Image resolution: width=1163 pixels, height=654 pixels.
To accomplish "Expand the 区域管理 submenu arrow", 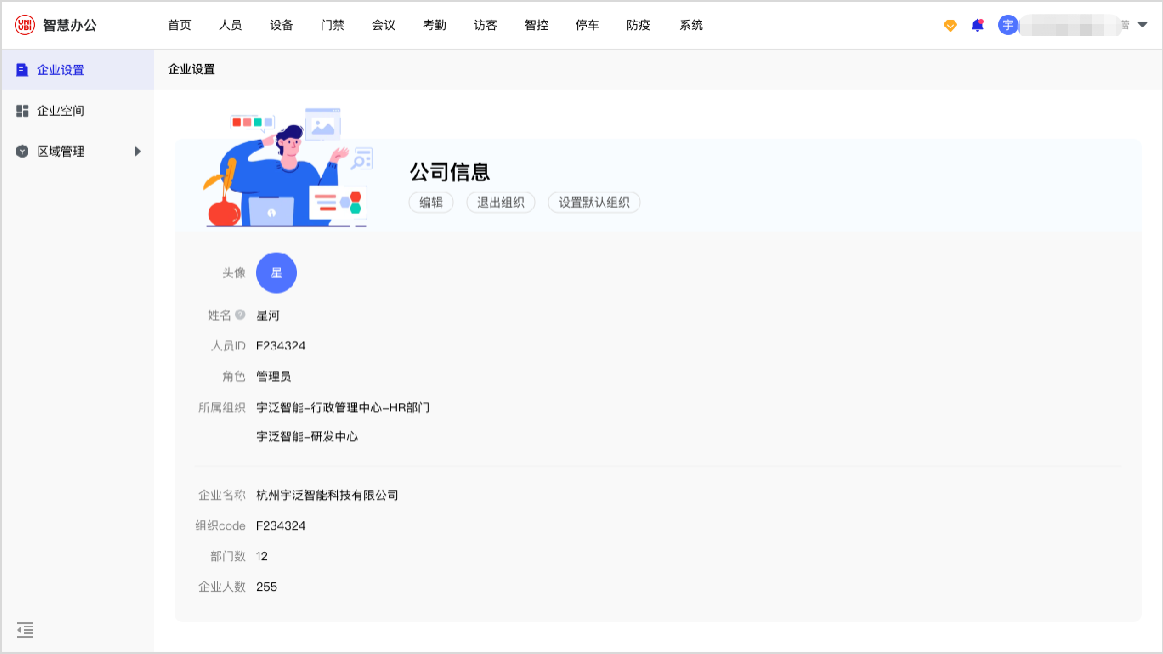I will [138, 152].
